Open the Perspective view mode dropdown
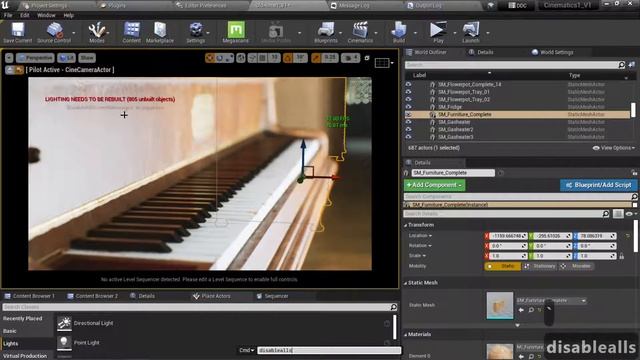This screenshot has width=640, height=360. pos(35,58)
